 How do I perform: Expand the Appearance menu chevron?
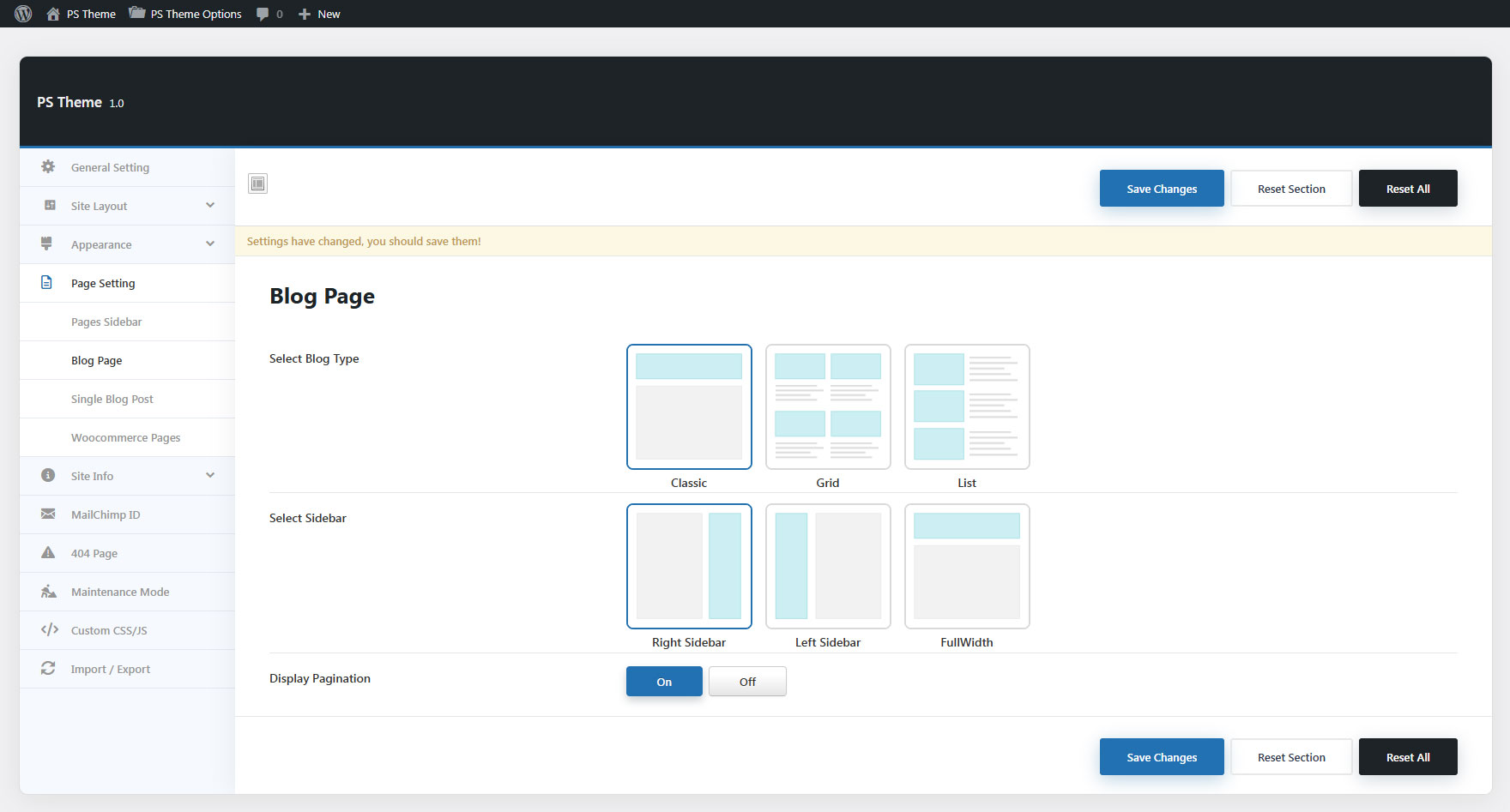click(210, 244)
